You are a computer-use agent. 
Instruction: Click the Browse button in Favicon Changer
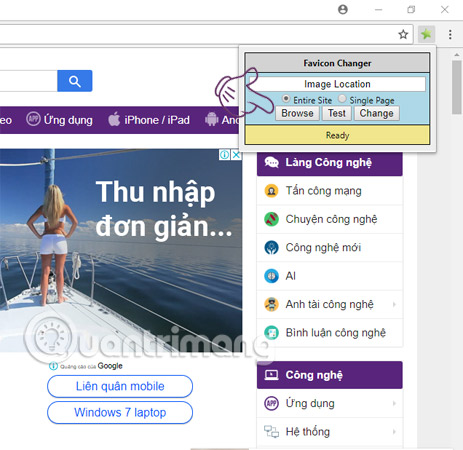pyautogui.click(x=297, y=113)
